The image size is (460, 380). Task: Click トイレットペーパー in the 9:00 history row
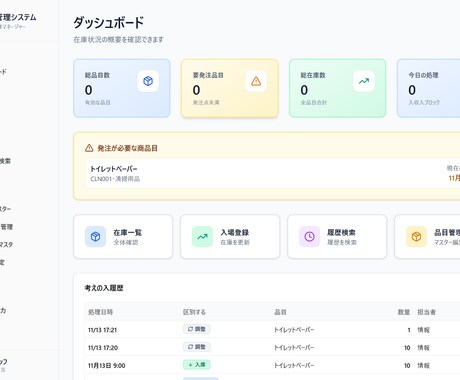[294, 366]
